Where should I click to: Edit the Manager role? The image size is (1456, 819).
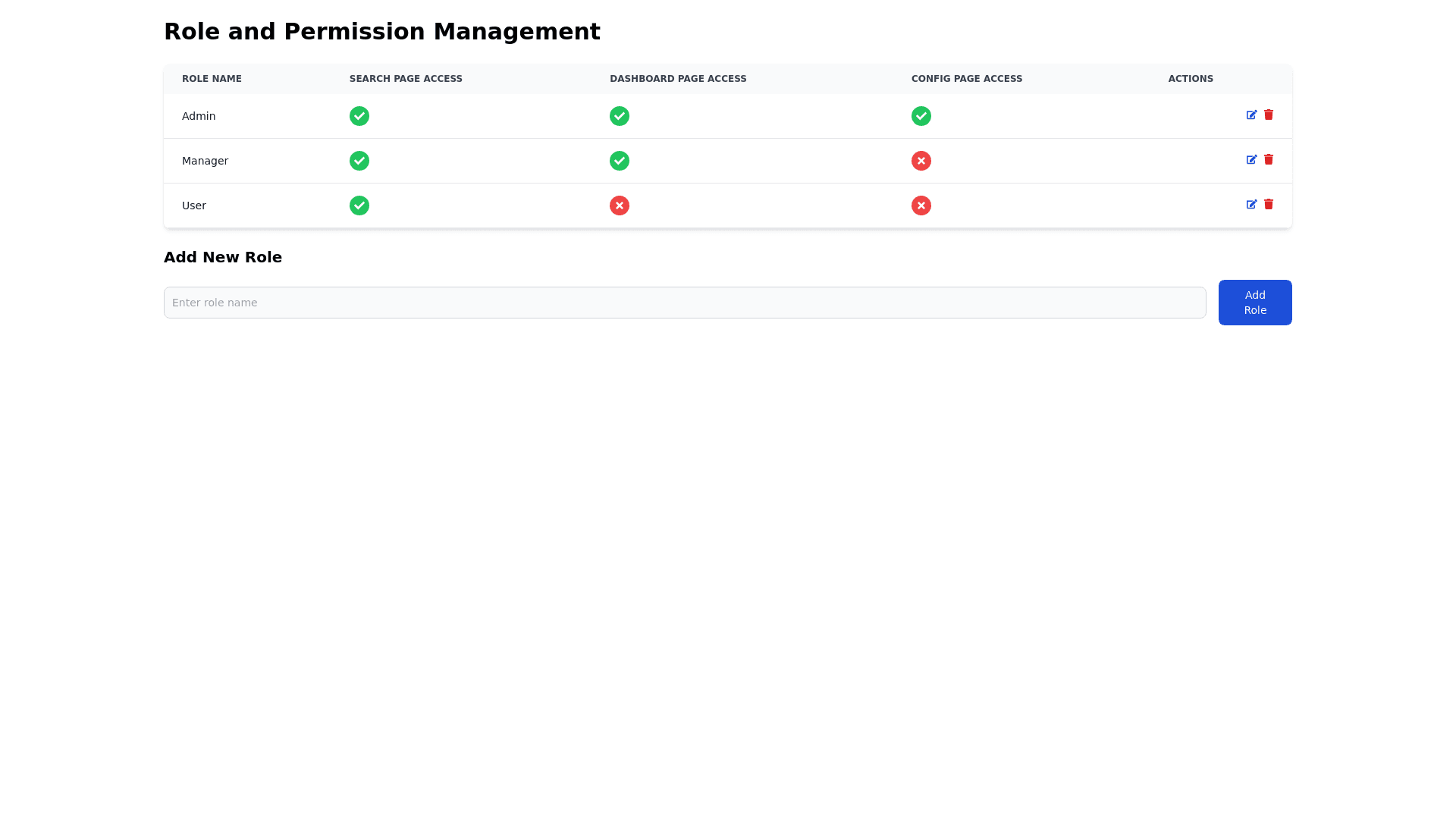tap(1251, 160)
